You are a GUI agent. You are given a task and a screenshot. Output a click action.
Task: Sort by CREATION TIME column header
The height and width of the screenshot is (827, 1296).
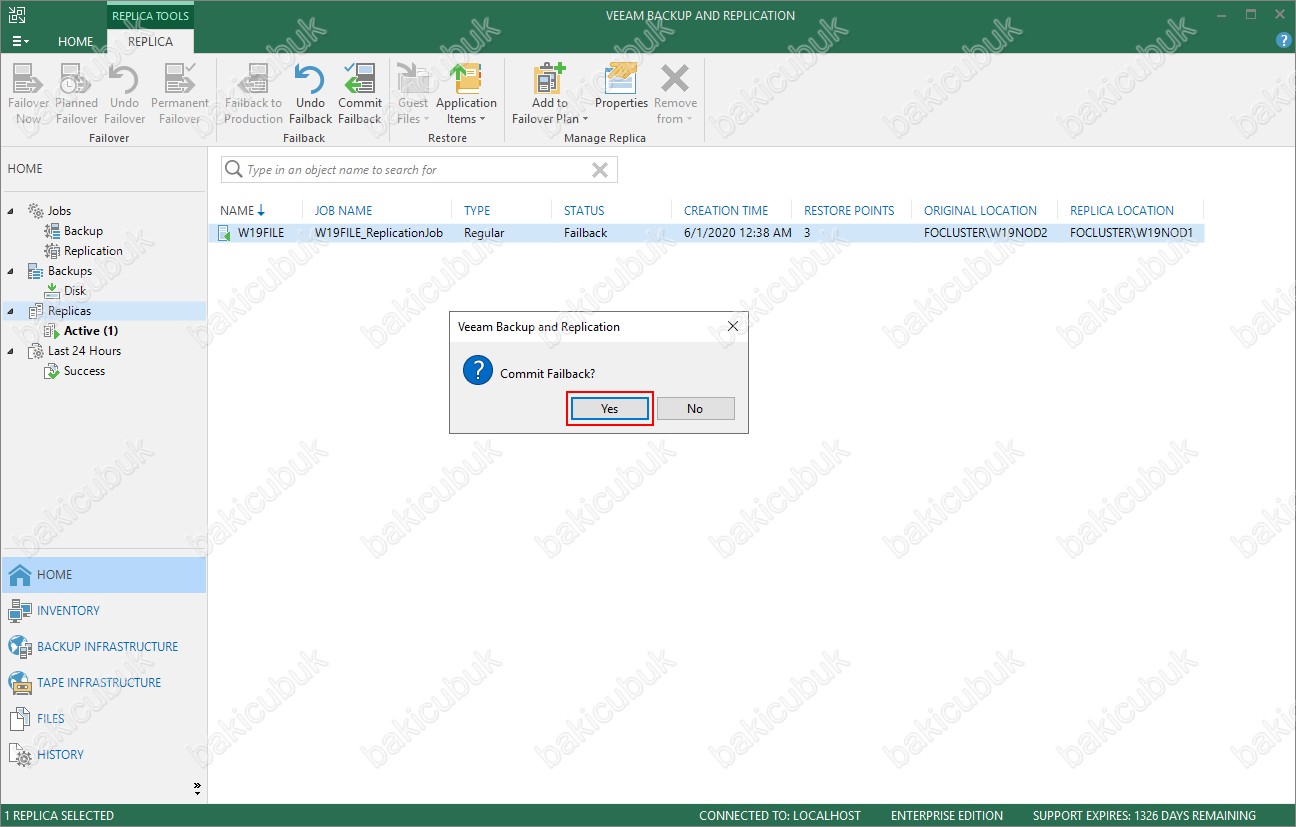coord(726,210)
